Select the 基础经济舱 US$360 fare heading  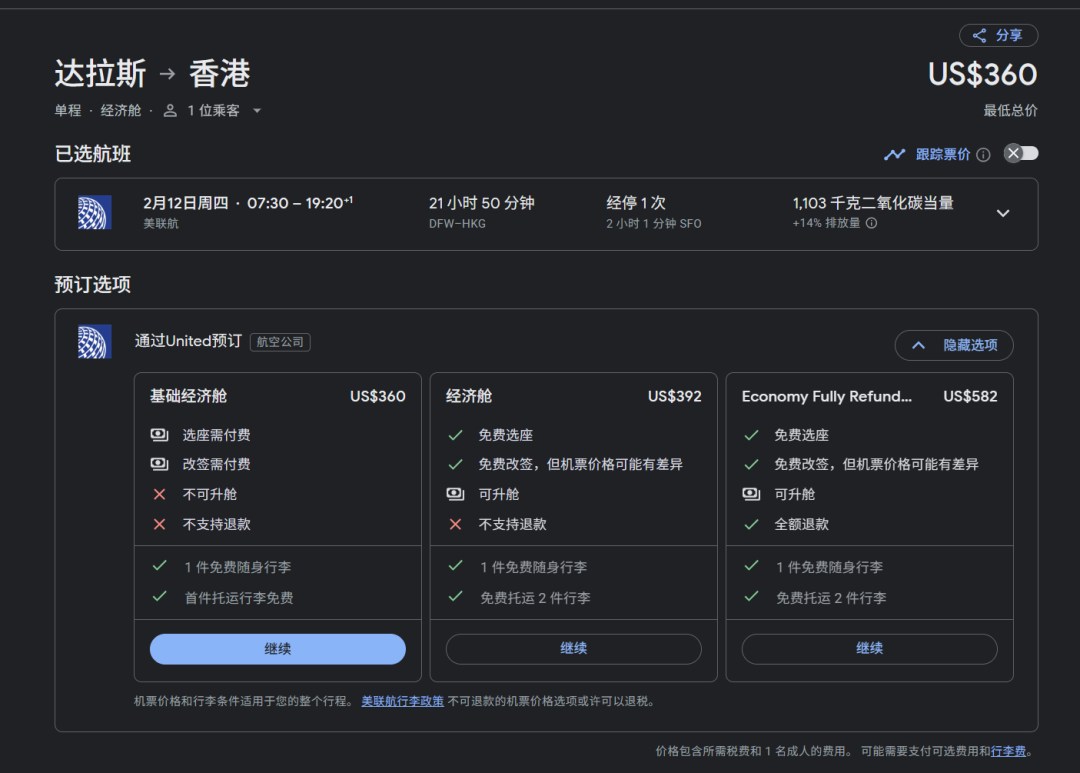(x=188, y=396)
